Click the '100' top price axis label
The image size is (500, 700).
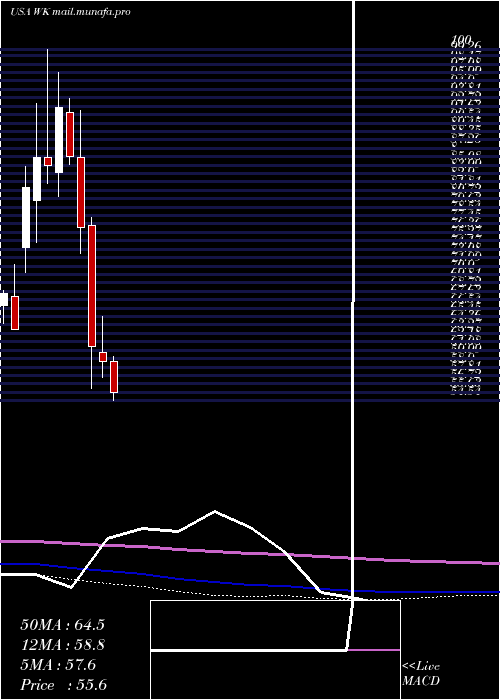[x=461, y=40]
